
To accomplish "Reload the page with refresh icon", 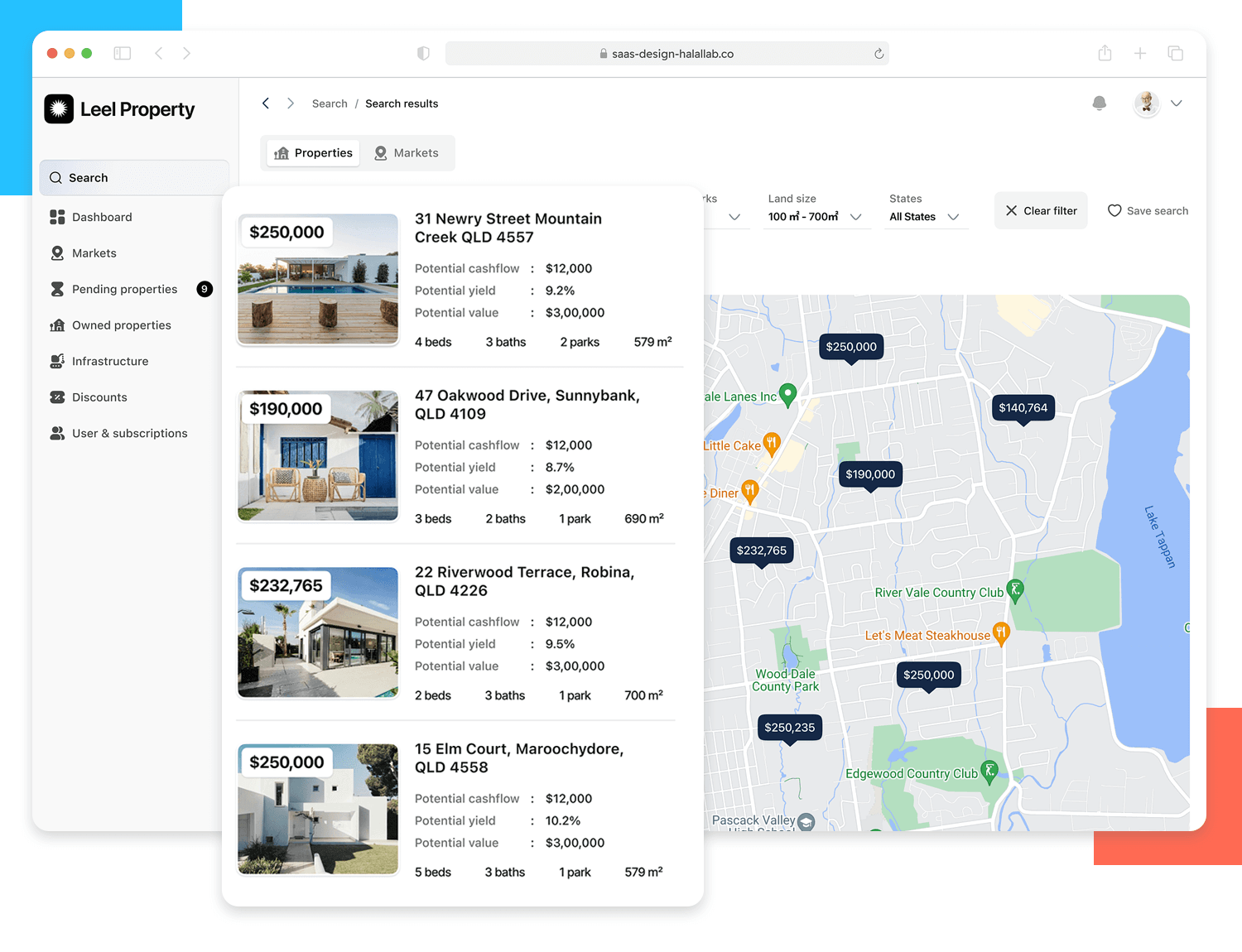I will pos(879,54).
